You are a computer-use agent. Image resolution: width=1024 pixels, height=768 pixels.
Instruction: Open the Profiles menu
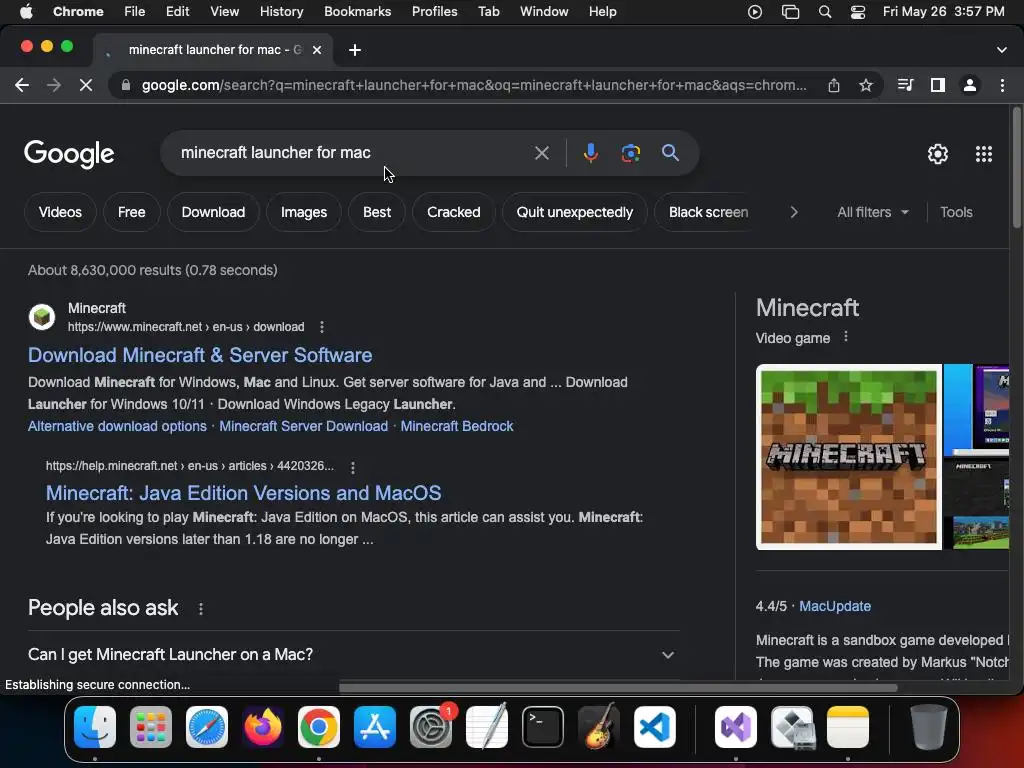coord(434,12)
